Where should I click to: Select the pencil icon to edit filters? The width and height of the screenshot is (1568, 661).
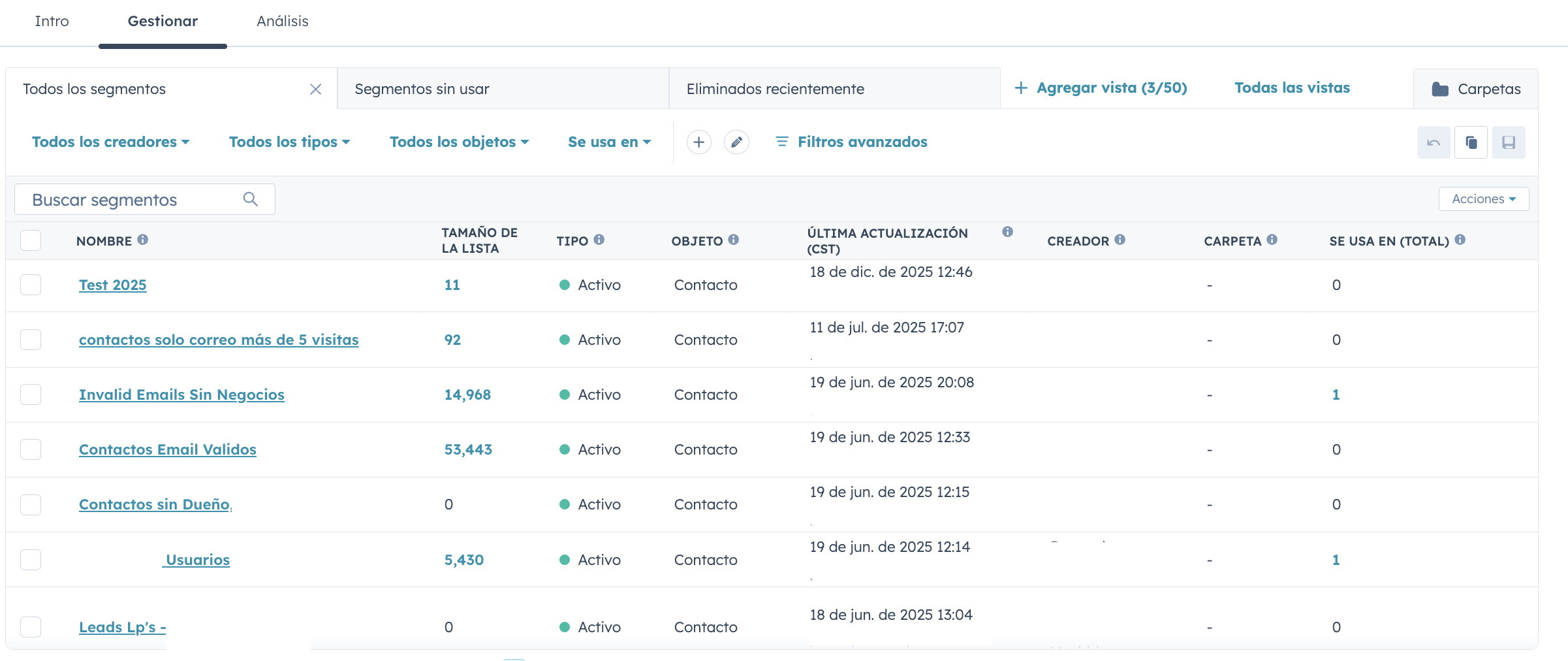pos(737,142)
